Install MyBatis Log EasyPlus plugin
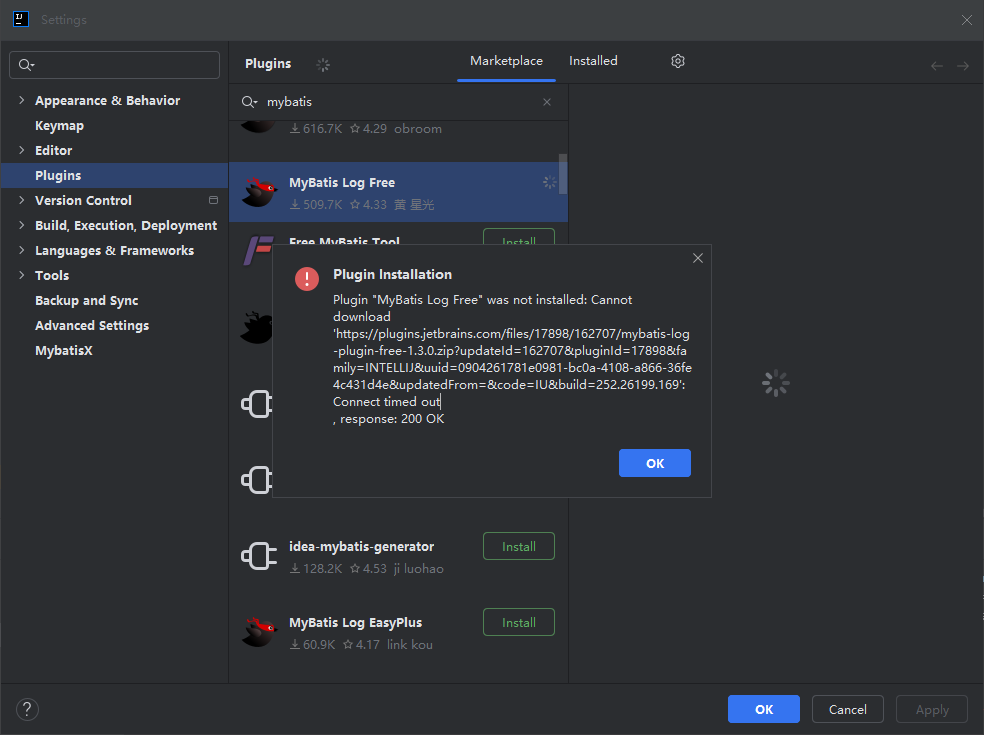 click(519, 622)
